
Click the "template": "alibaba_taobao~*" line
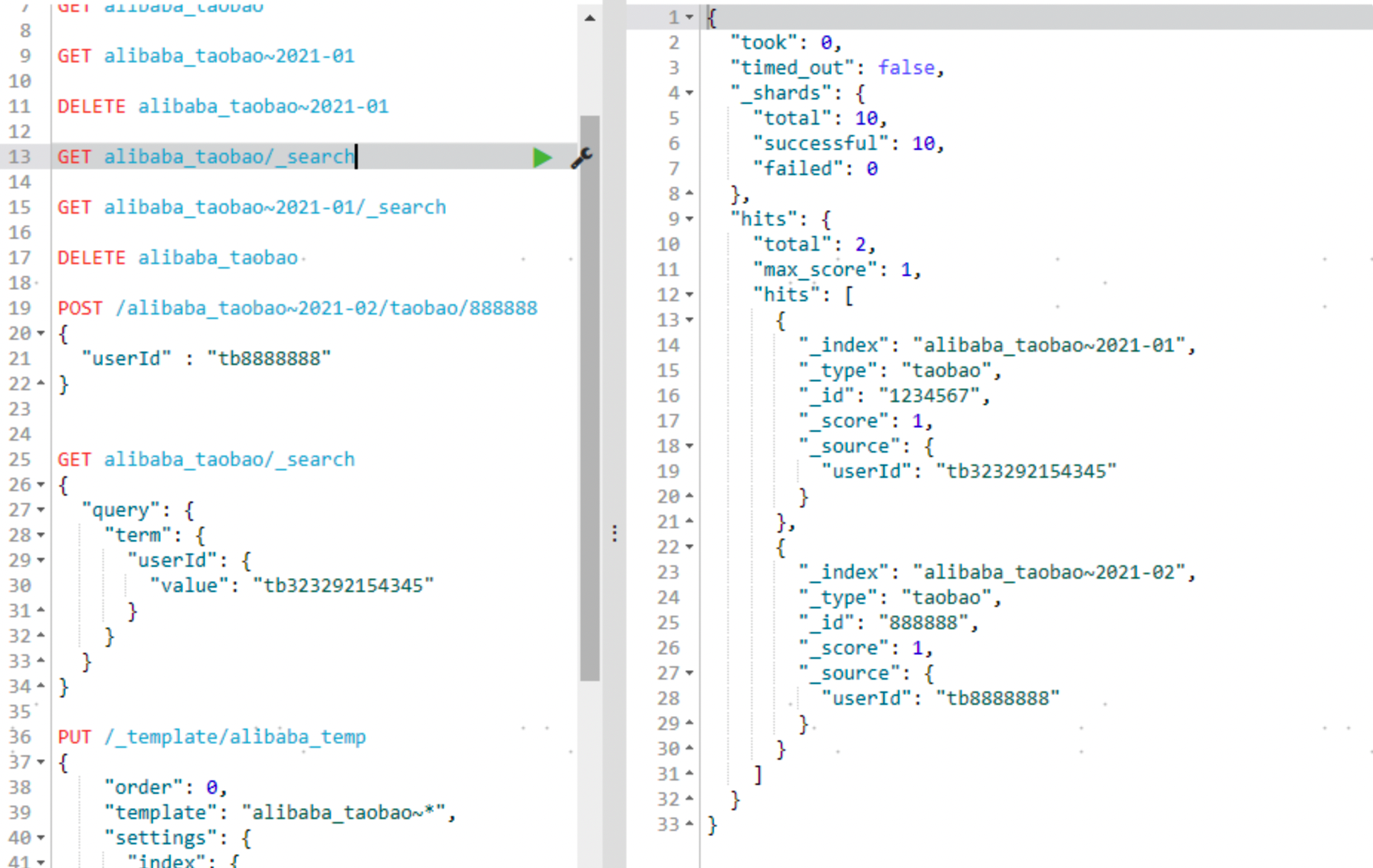281,813
